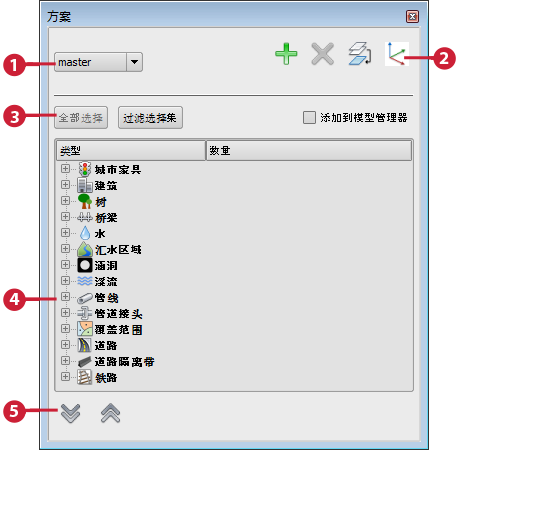
Task: Click the 类型 column header
Action: point(131,151)
